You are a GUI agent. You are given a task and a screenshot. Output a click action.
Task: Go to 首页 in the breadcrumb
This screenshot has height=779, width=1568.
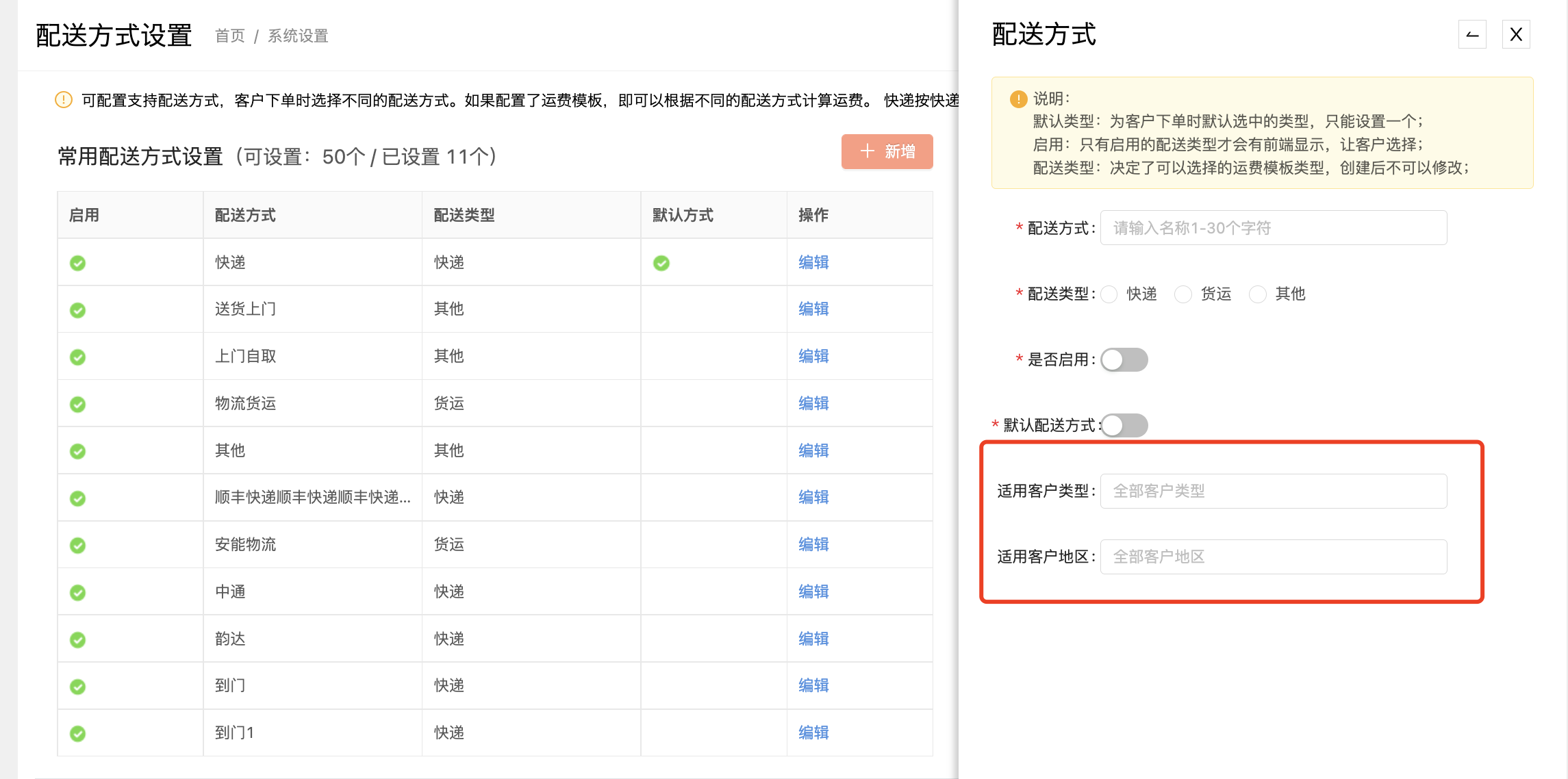[230, 36]
